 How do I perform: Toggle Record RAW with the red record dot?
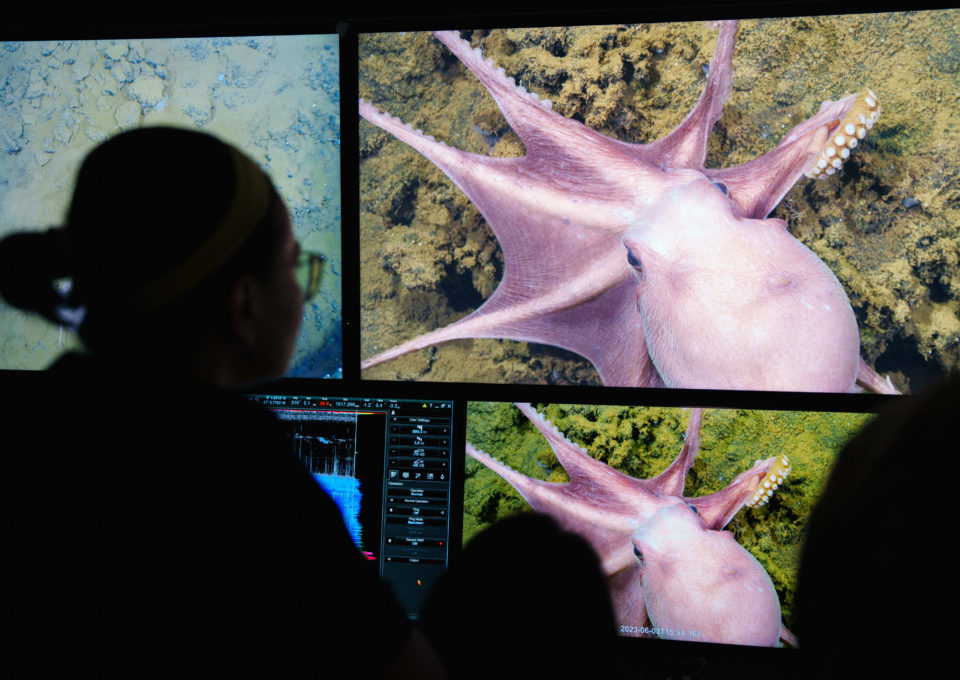click(443, 542)
